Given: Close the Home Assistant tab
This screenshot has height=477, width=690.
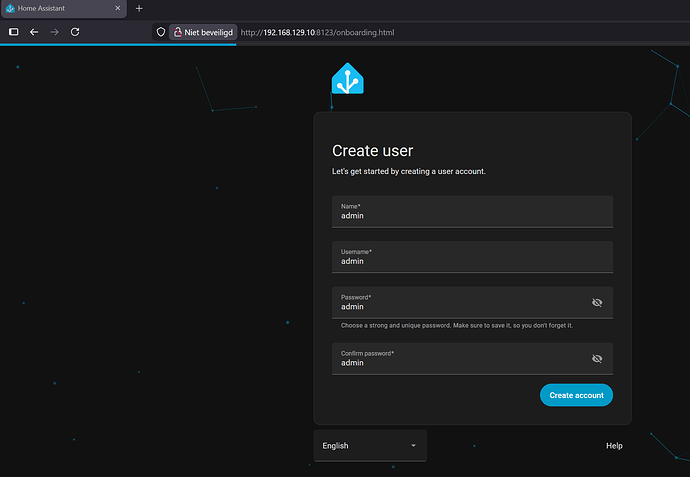Looking at the screenshot, I should click(117, 8).
